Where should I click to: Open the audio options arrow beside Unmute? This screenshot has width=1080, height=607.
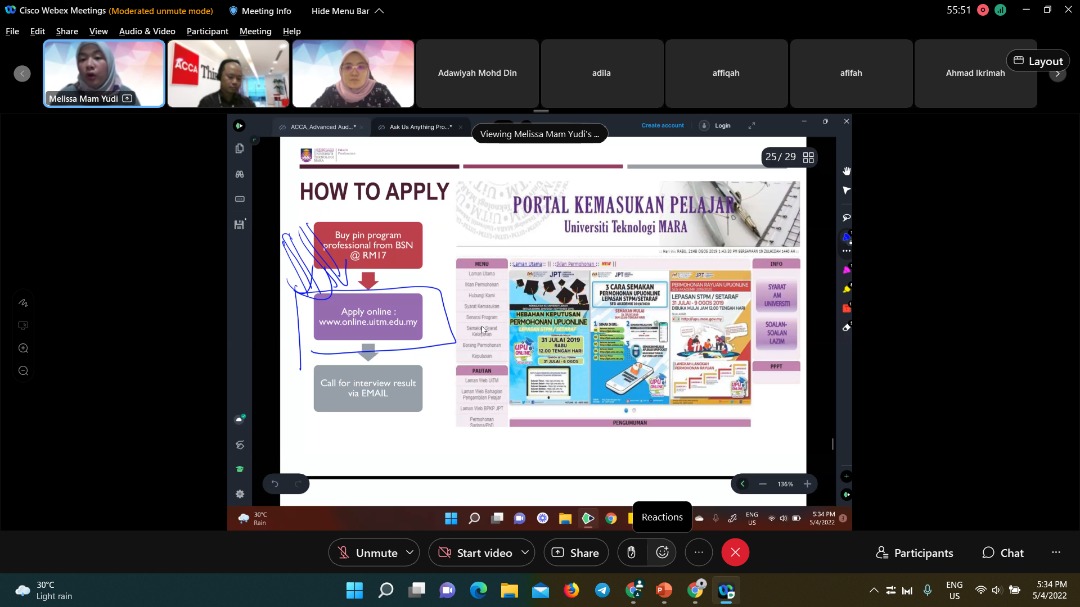pyautogui.click(x=410, y=553)
